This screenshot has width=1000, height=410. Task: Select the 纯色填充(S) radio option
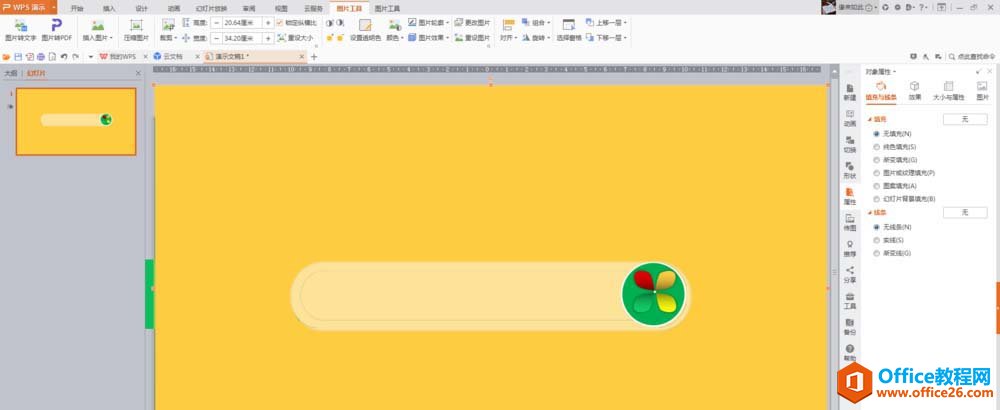pyautogui.click(x=877, y=146)
